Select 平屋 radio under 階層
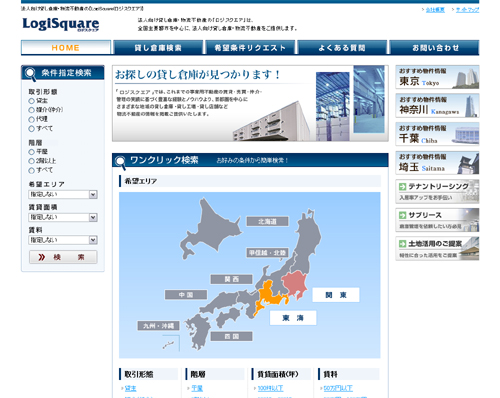Image resolution: width=500 pixels, height=398 pixels. pos(31,152)
